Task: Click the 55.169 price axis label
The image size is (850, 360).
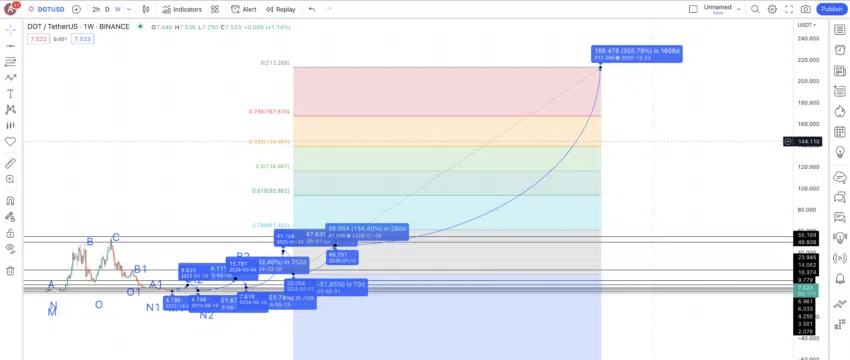Action: point(807,235)
